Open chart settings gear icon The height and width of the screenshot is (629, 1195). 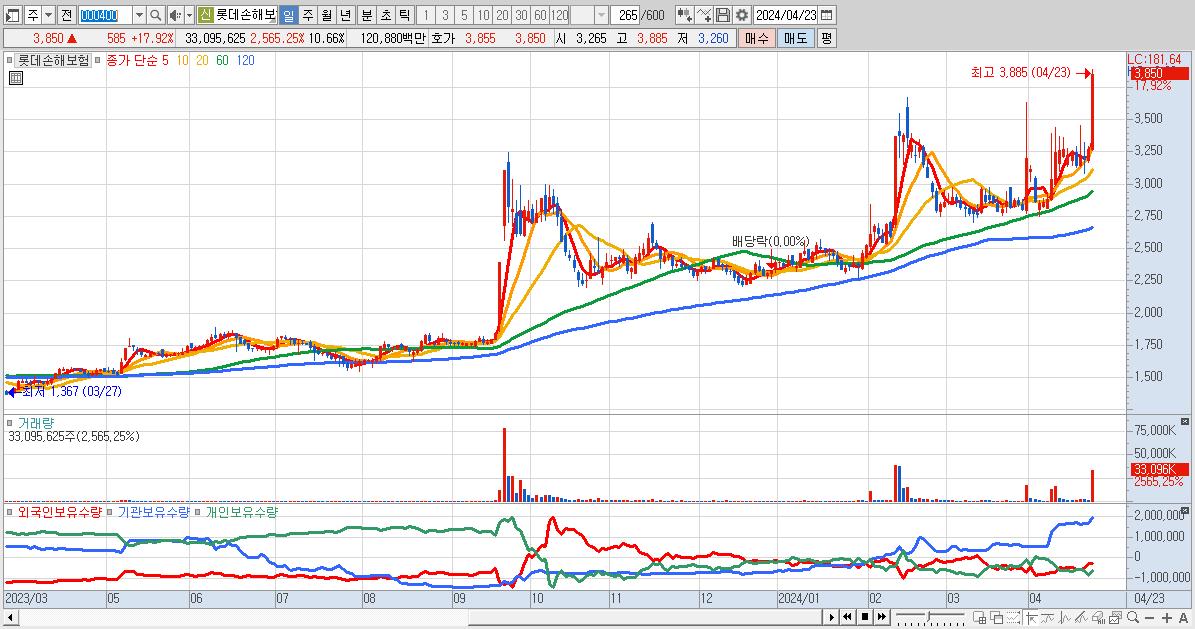742,14
